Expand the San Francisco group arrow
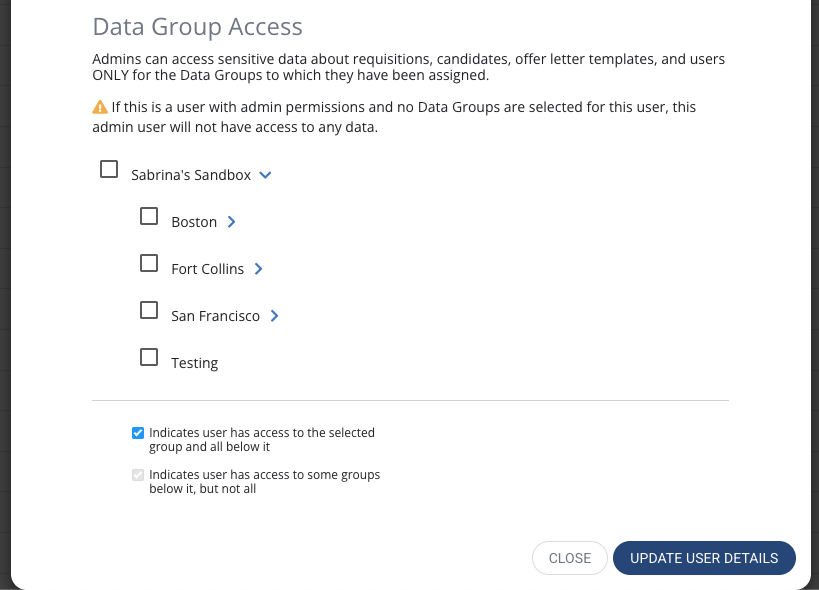 (x=274, y=316)
